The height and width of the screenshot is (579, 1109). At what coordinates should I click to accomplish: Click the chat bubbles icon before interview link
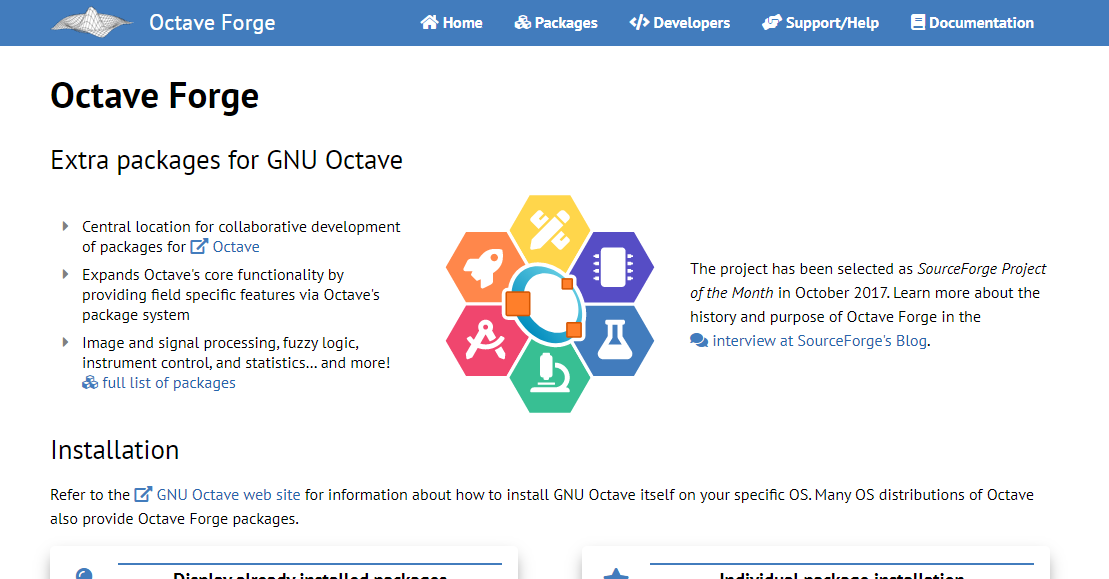click(699, 341)
